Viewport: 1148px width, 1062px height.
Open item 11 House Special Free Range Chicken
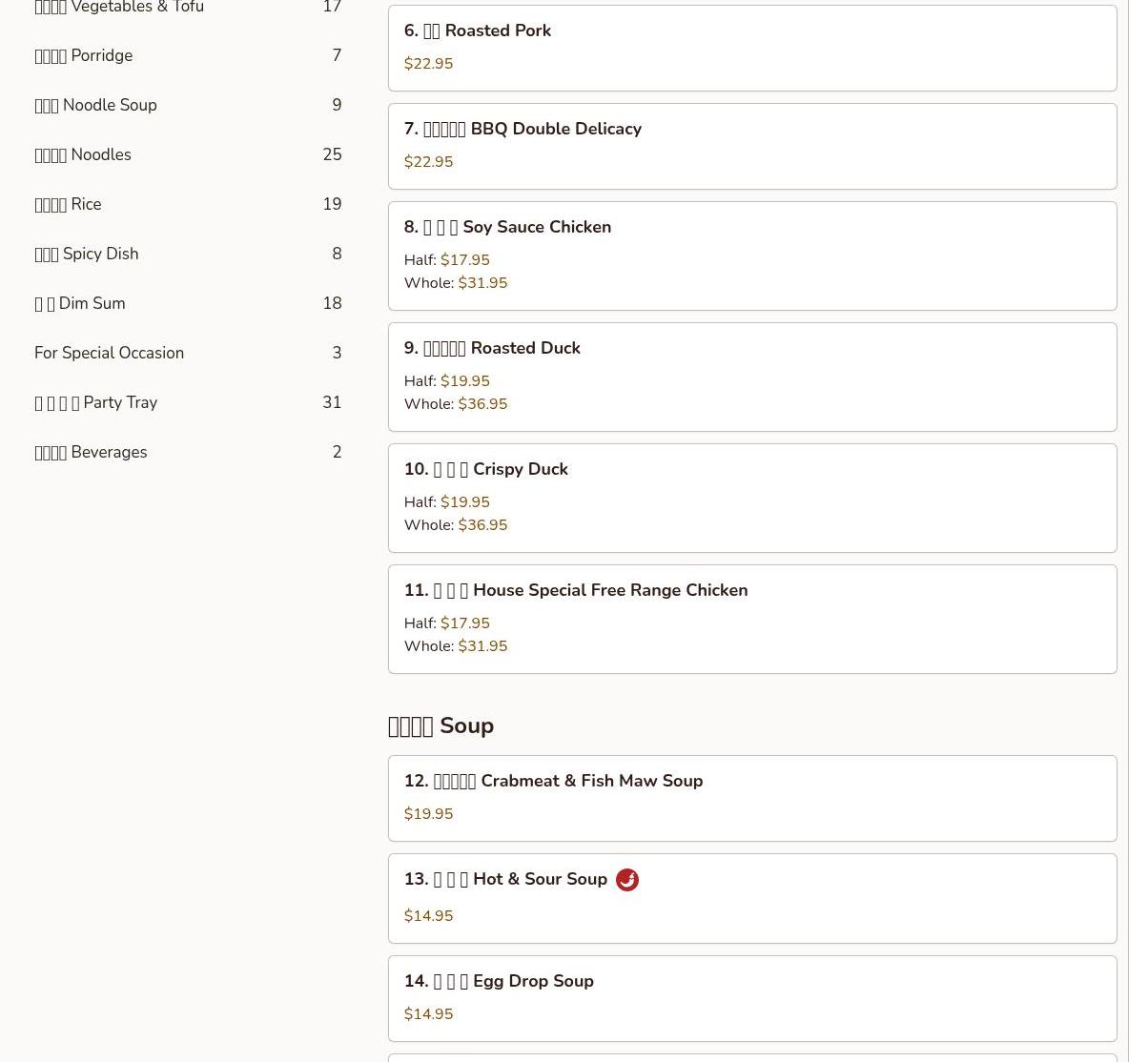click(752, 619)
